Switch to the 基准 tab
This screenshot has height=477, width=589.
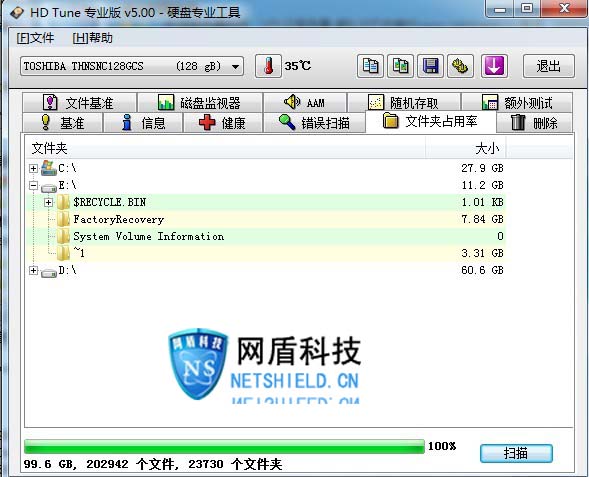(x=62, y=122)
